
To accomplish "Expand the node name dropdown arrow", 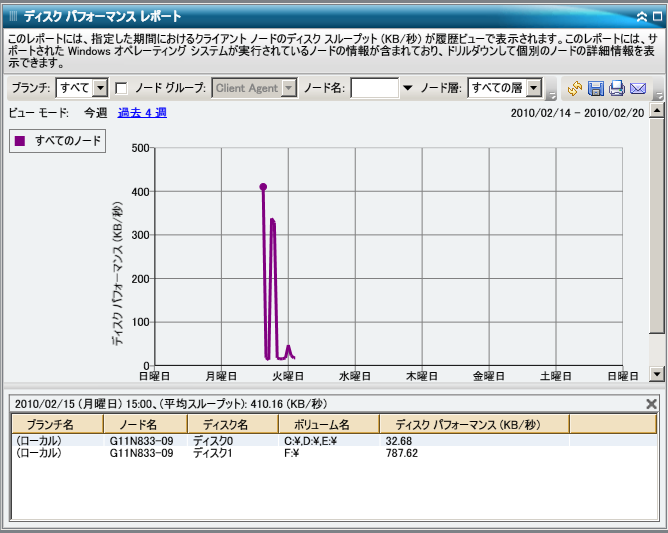I will click(407, 88).
